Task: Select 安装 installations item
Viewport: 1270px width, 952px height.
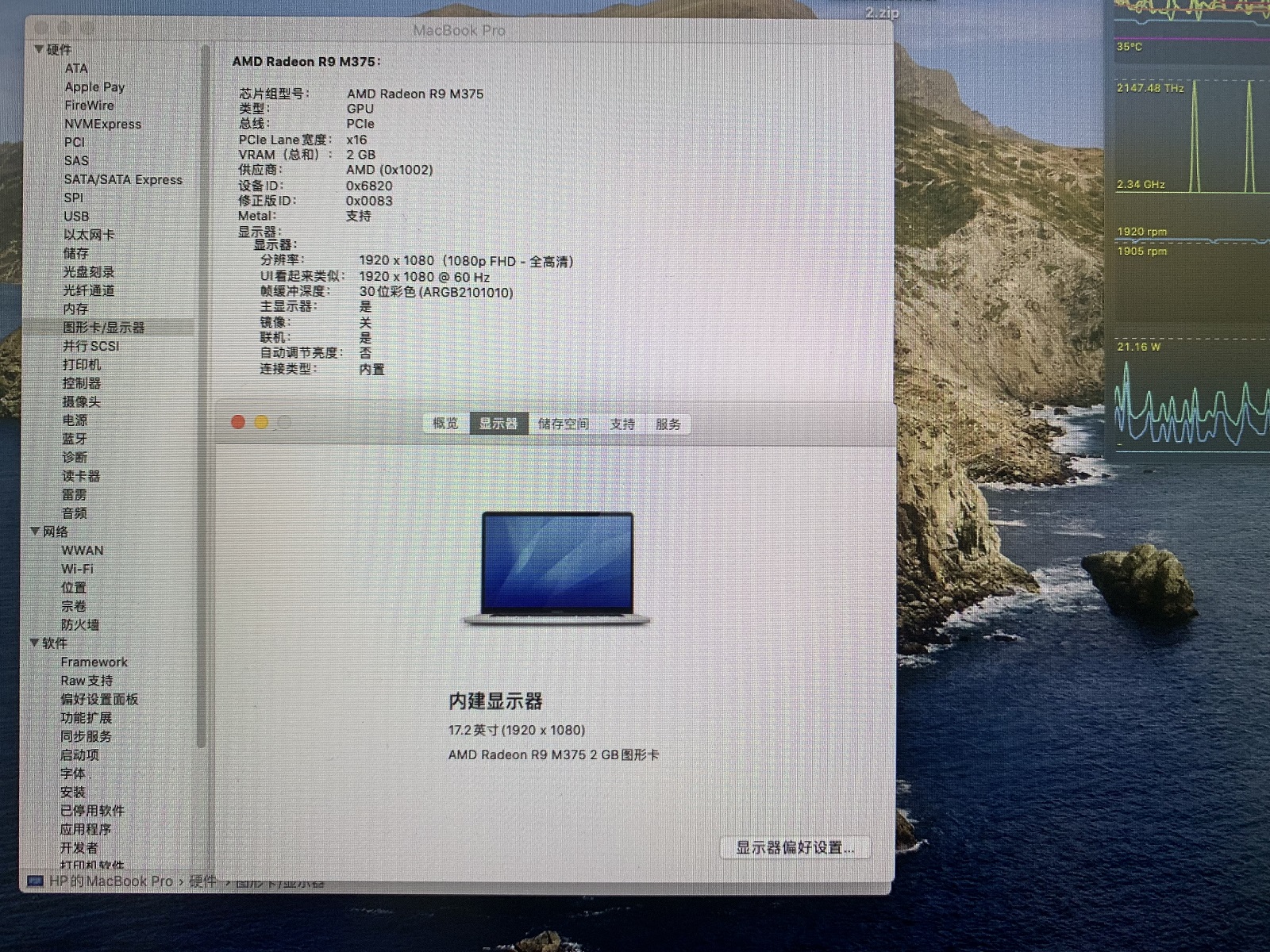Action: coord(73,792)
